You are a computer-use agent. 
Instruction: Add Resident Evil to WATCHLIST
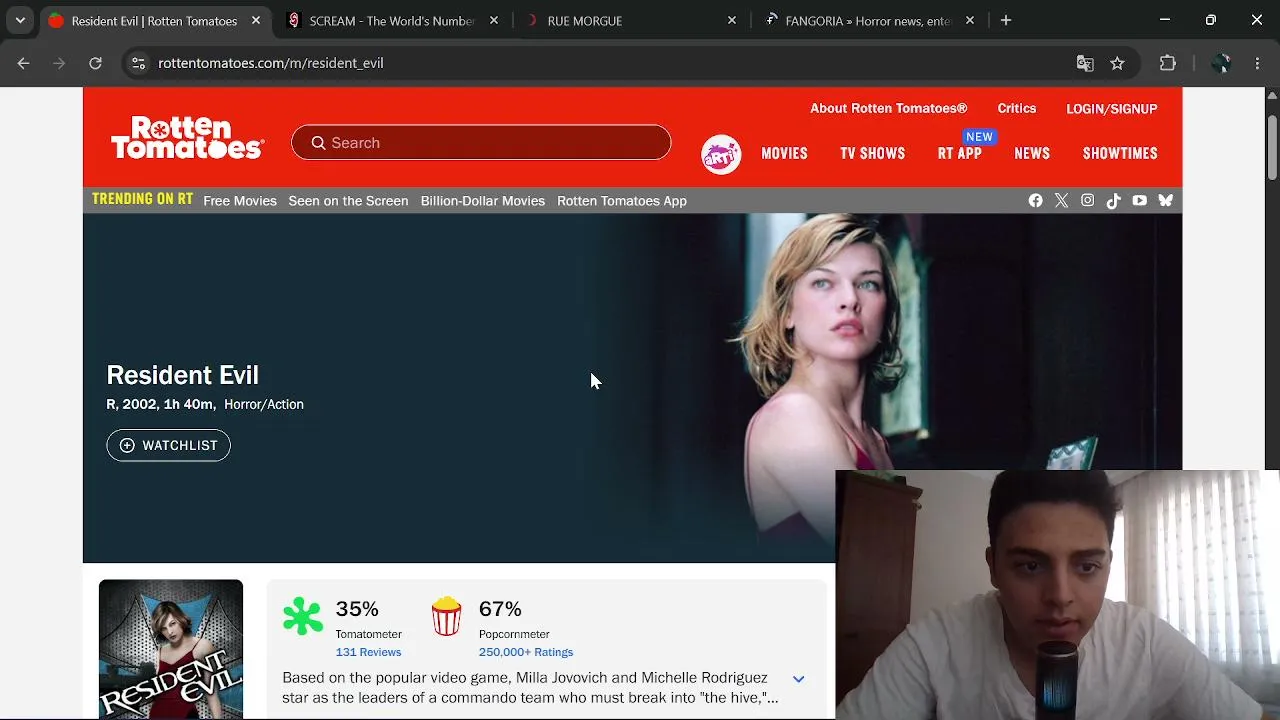pyautogui.click(x=168, y=445)
